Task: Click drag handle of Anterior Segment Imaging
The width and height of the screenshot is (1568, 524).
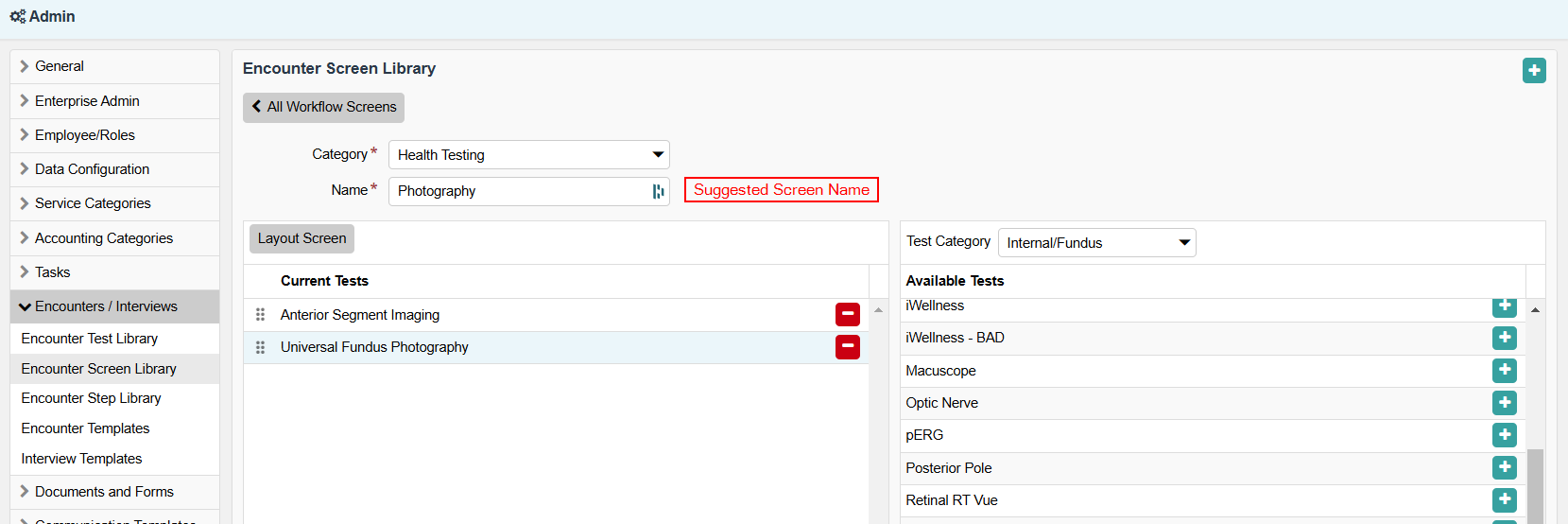Action: point(260,315)
